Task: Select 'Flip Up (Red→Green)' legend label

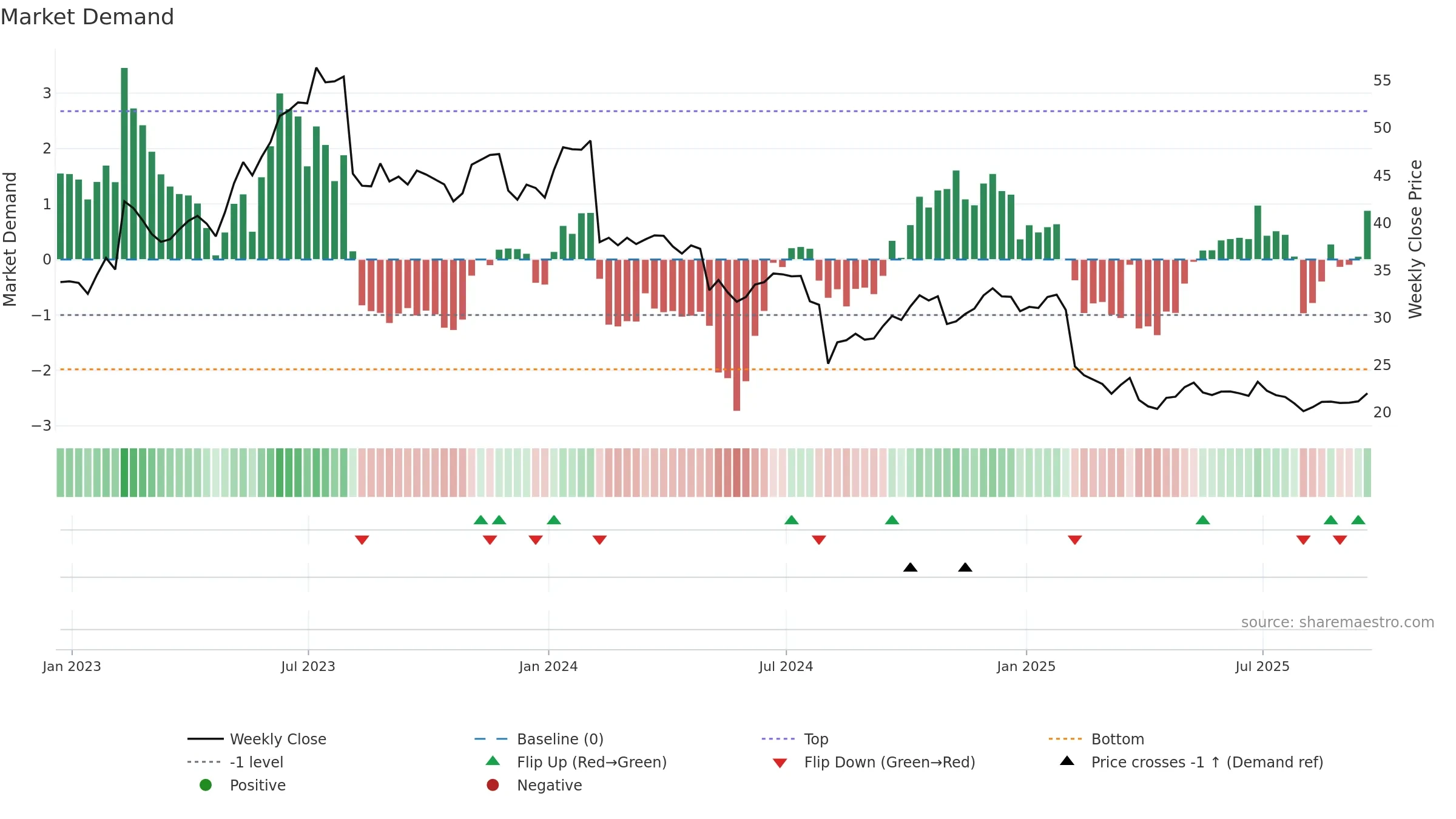Action: [x=591, y=762]
